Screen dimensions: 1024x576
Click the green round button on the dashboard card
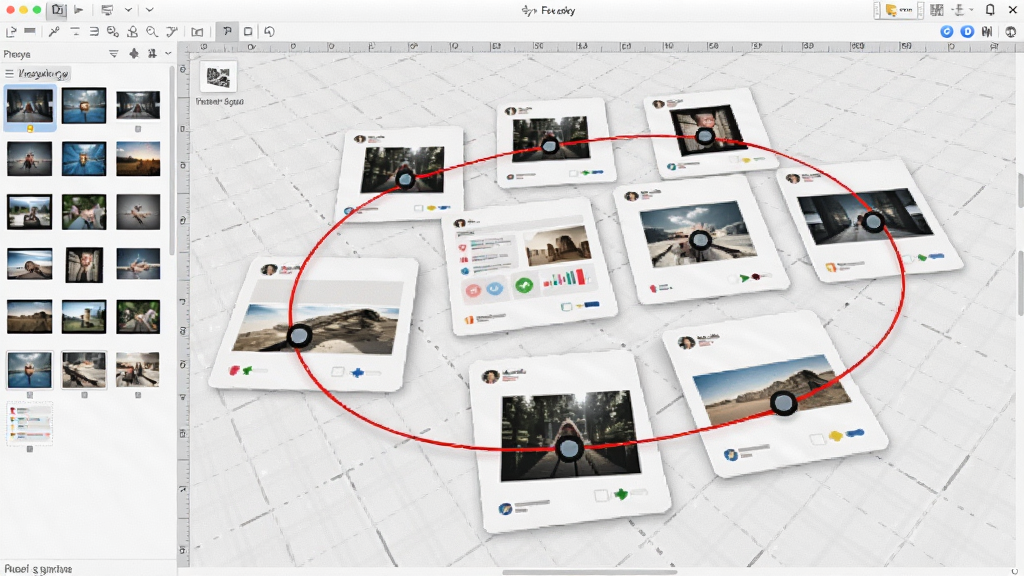[x=524, y=285]
